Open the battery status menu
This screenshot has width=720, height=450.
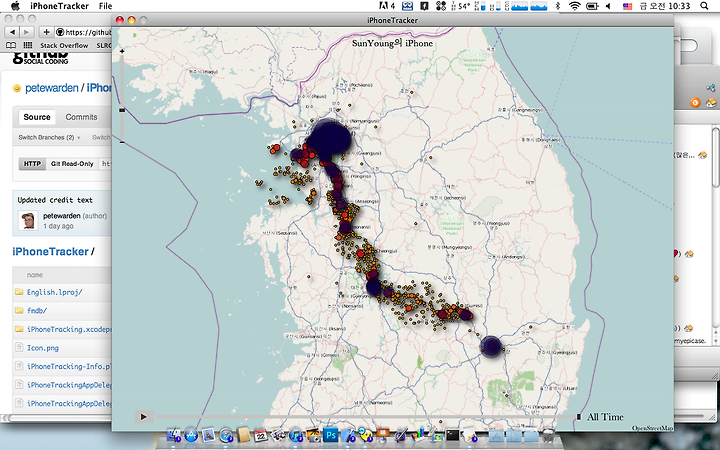pos(592,6)
